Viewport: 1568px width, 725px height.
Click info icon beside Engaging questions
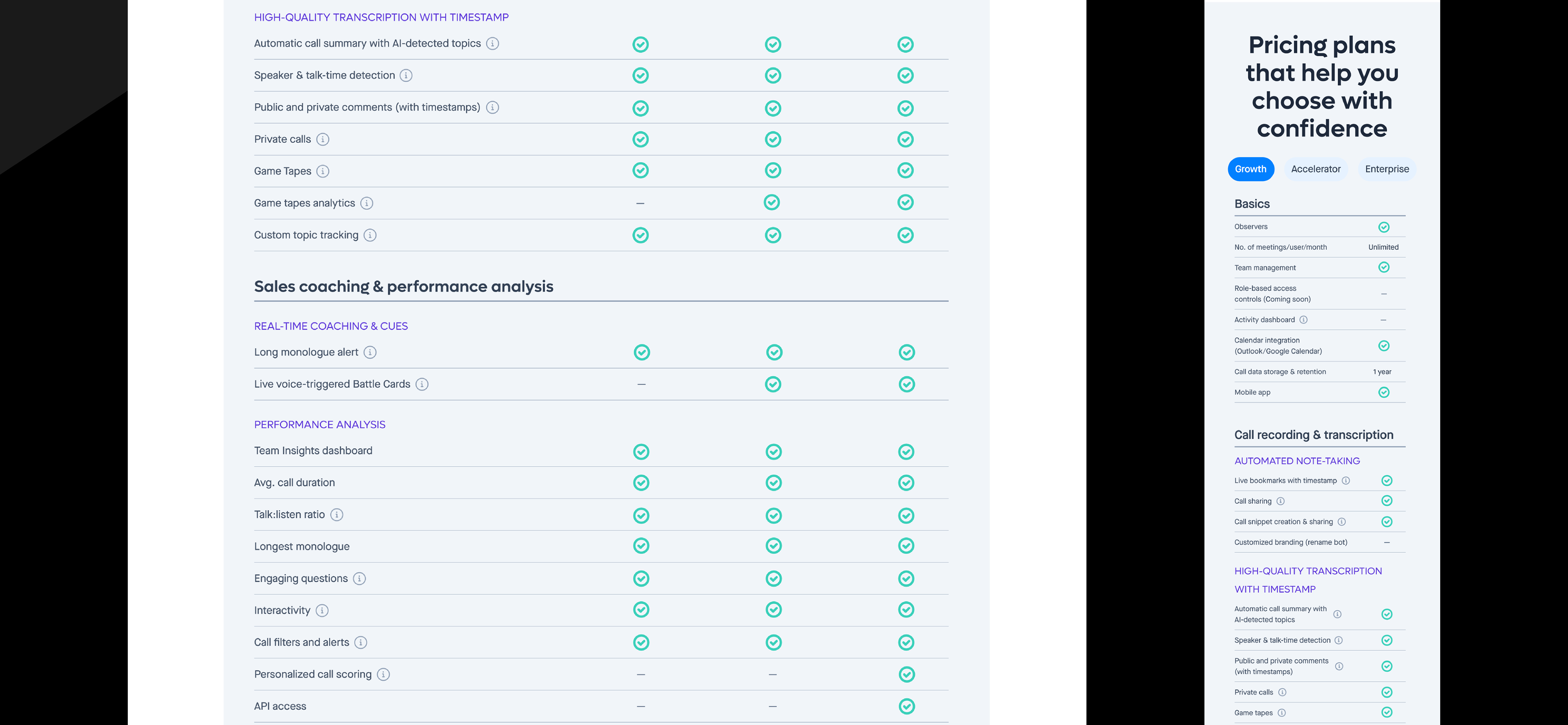point(360,579)
